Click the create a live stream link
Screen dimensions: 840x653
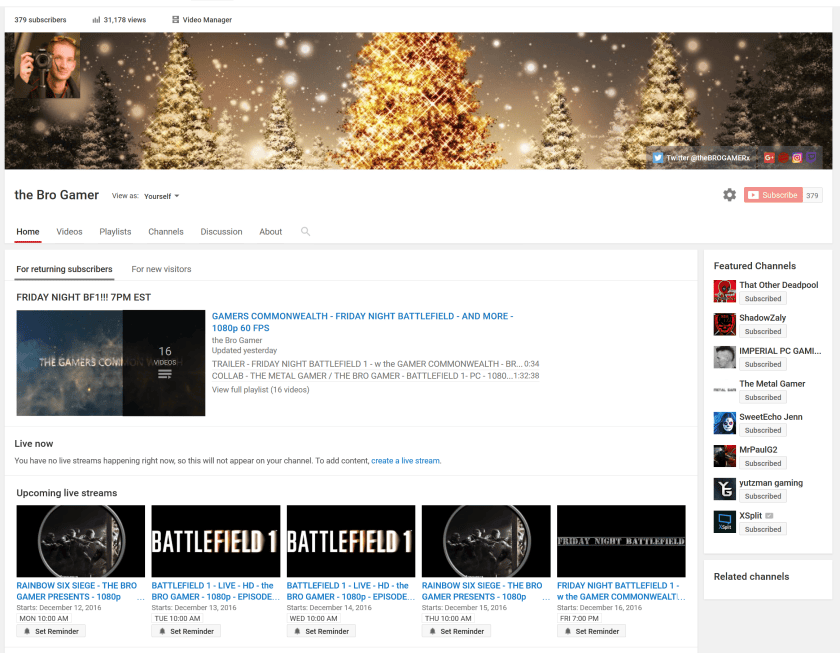click(x=406, y=461)
